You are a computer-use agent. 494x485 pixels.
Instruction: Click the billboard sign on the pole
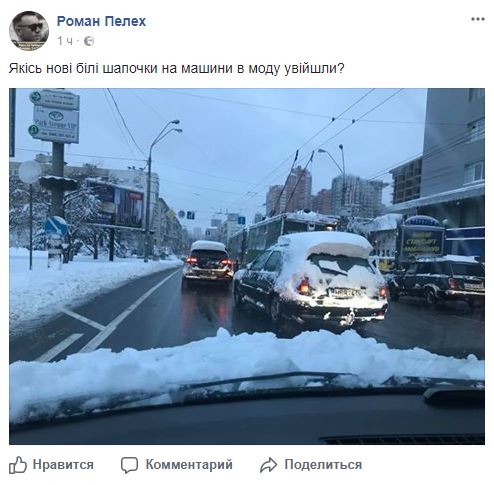tap(55, 116)
